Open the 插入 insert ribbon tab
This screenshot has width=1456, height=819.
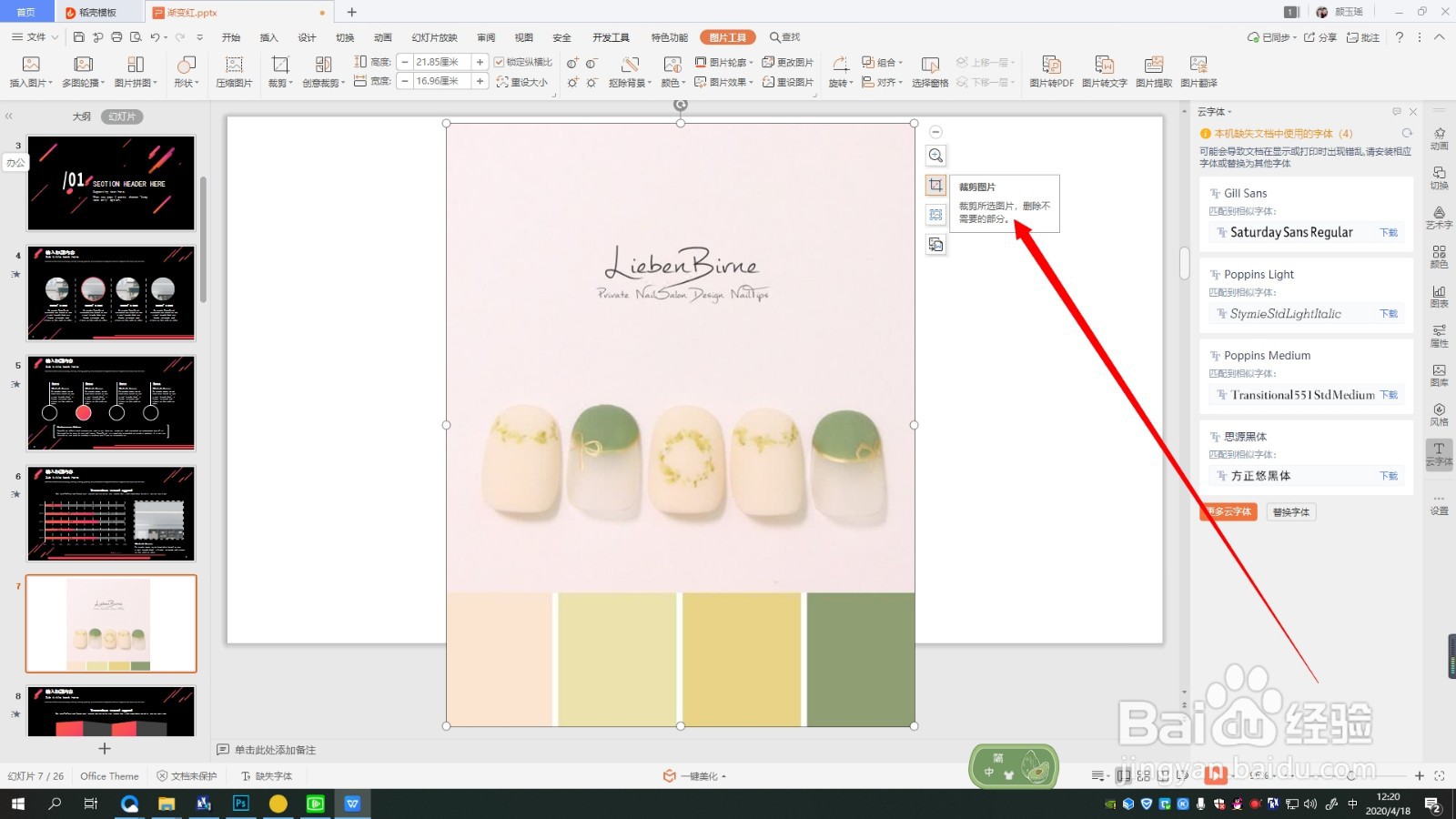coord(268,37)
